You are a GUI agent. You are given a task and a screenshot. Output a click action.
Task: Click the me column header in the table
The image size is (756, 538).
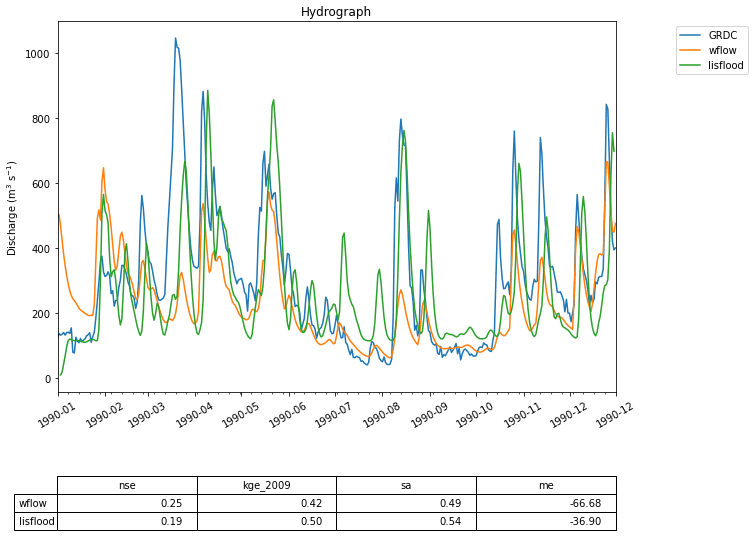[x=545, y=485]
